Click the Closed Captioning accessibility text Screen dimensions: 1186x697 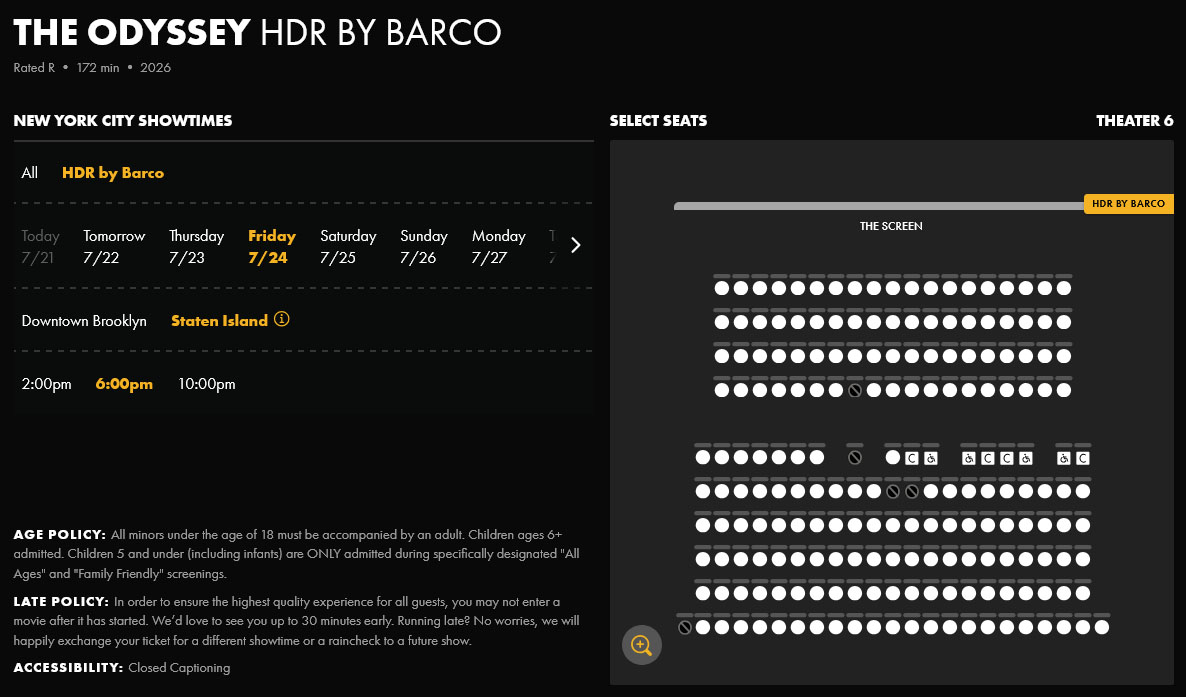[179, 667]
